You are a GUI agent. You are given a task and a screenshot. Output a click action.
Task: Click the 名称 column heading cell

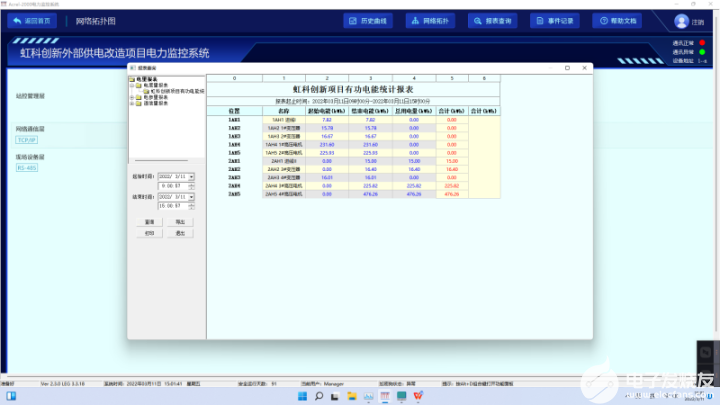pos(284,111)
